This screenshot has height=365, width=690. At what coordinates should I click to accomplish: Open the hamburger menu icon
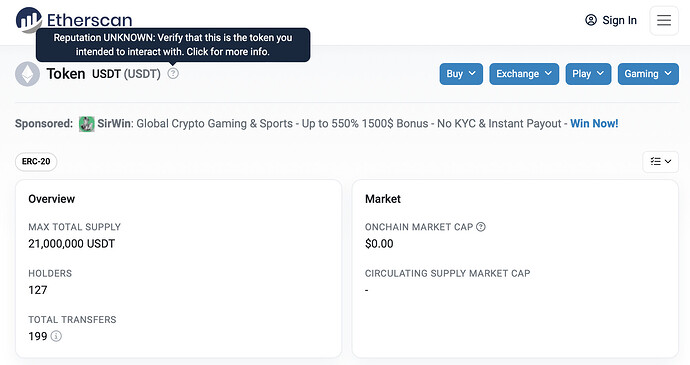click(x=664, y=20)
